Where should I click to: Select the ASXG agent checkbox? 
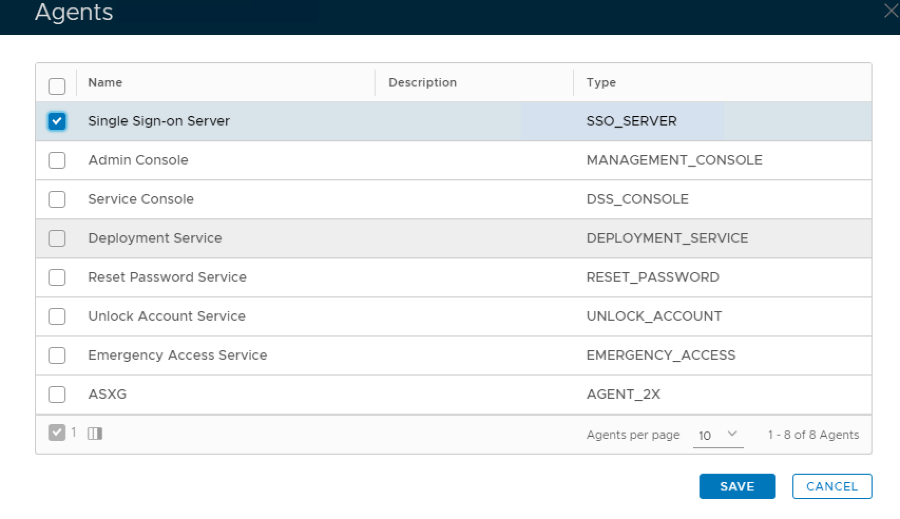[x=57, y=394]
